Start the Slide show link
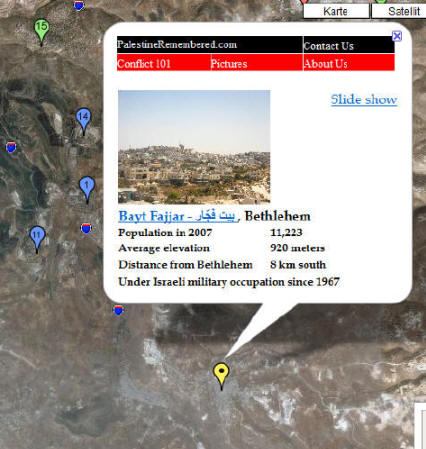This screenshot has height=449, width=426. click(x=364, y=99)
